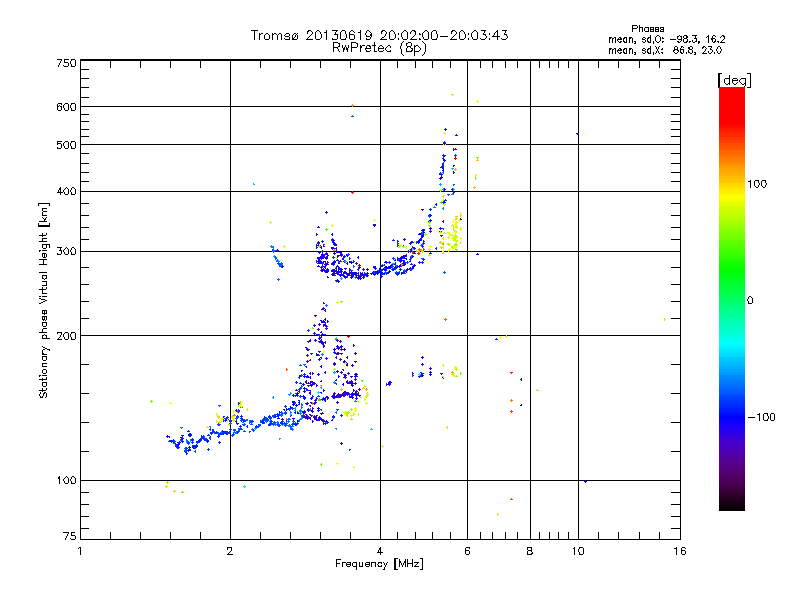This screenshot has width=800, height=600.
Task: Click the Frequency [MHz] axis title
Action: (379, 564)
